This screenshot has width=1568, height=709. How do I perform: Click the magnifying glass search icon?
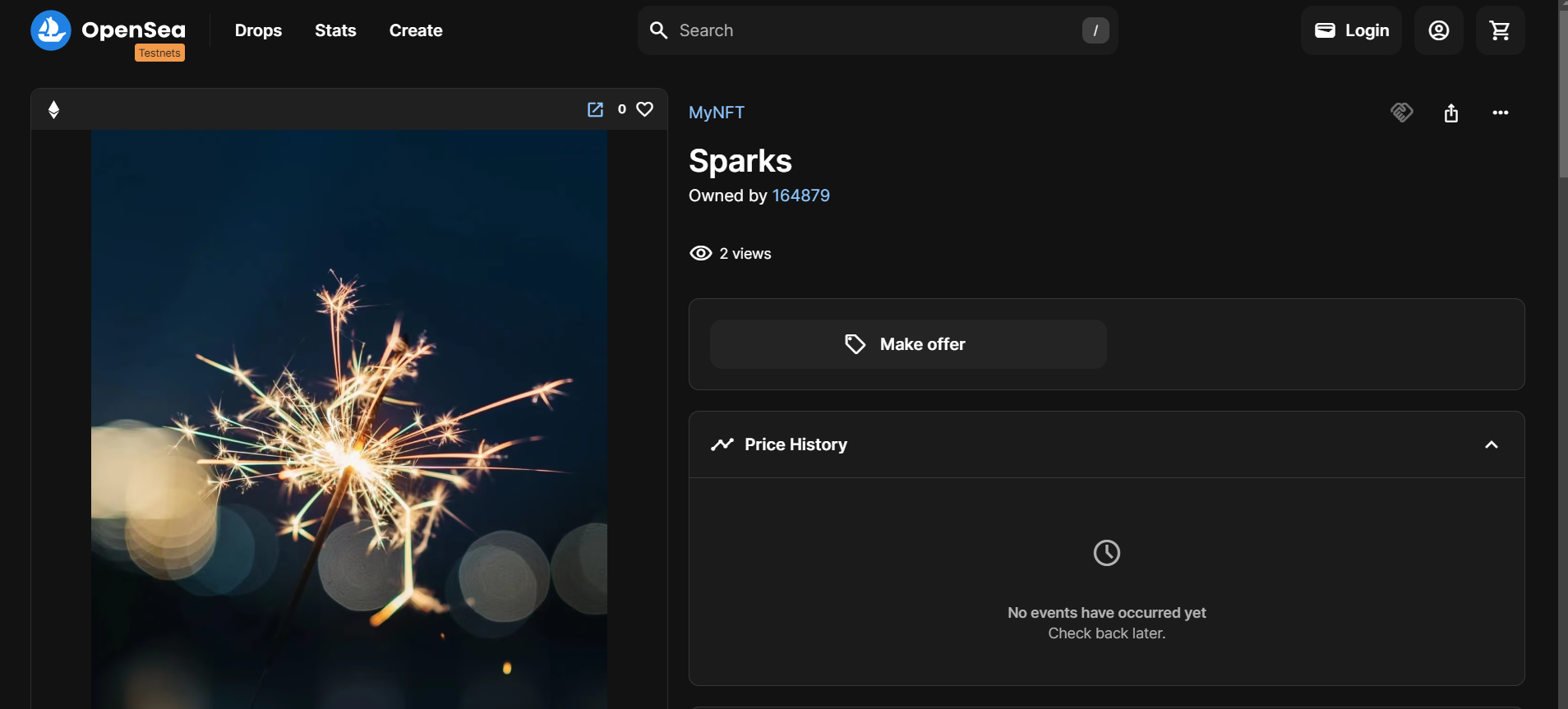point(659,30)
